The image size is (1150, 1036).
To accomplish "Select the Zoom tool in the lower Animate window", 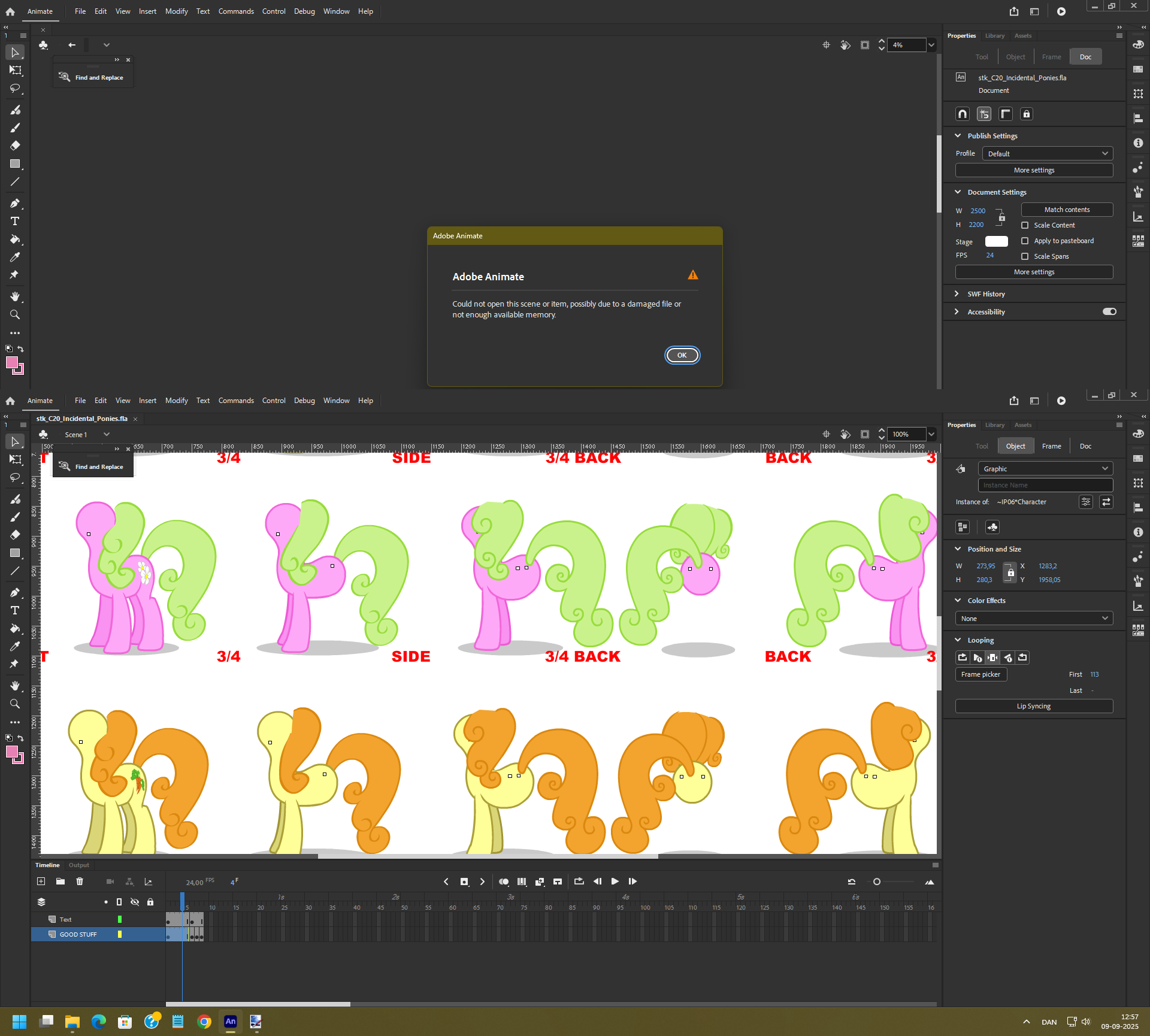I will click(x=15, y=704).
